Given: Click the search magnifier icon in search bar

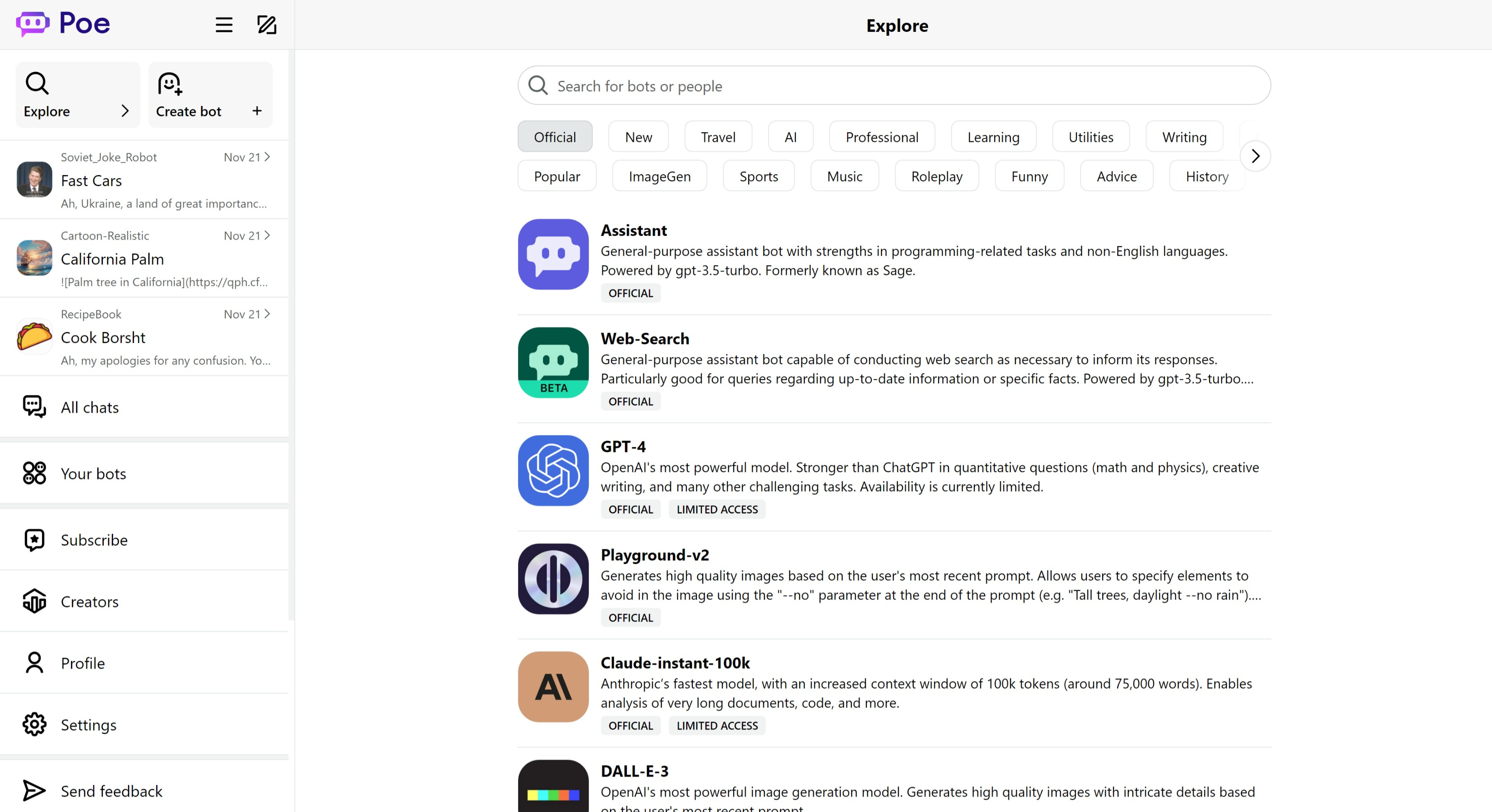Looking at the screenshot, I should tap(538, 85).
